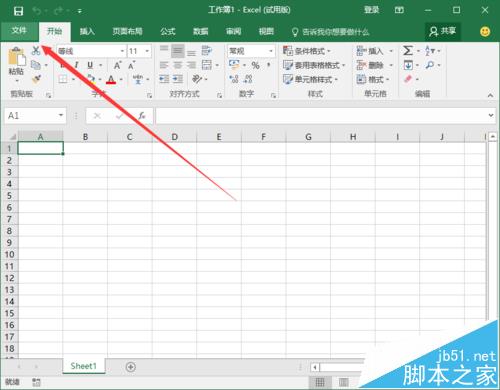Click the phonetic guide wén icon
The height and width of the screenshot is (390, 500).
click(x=137, y=79)
